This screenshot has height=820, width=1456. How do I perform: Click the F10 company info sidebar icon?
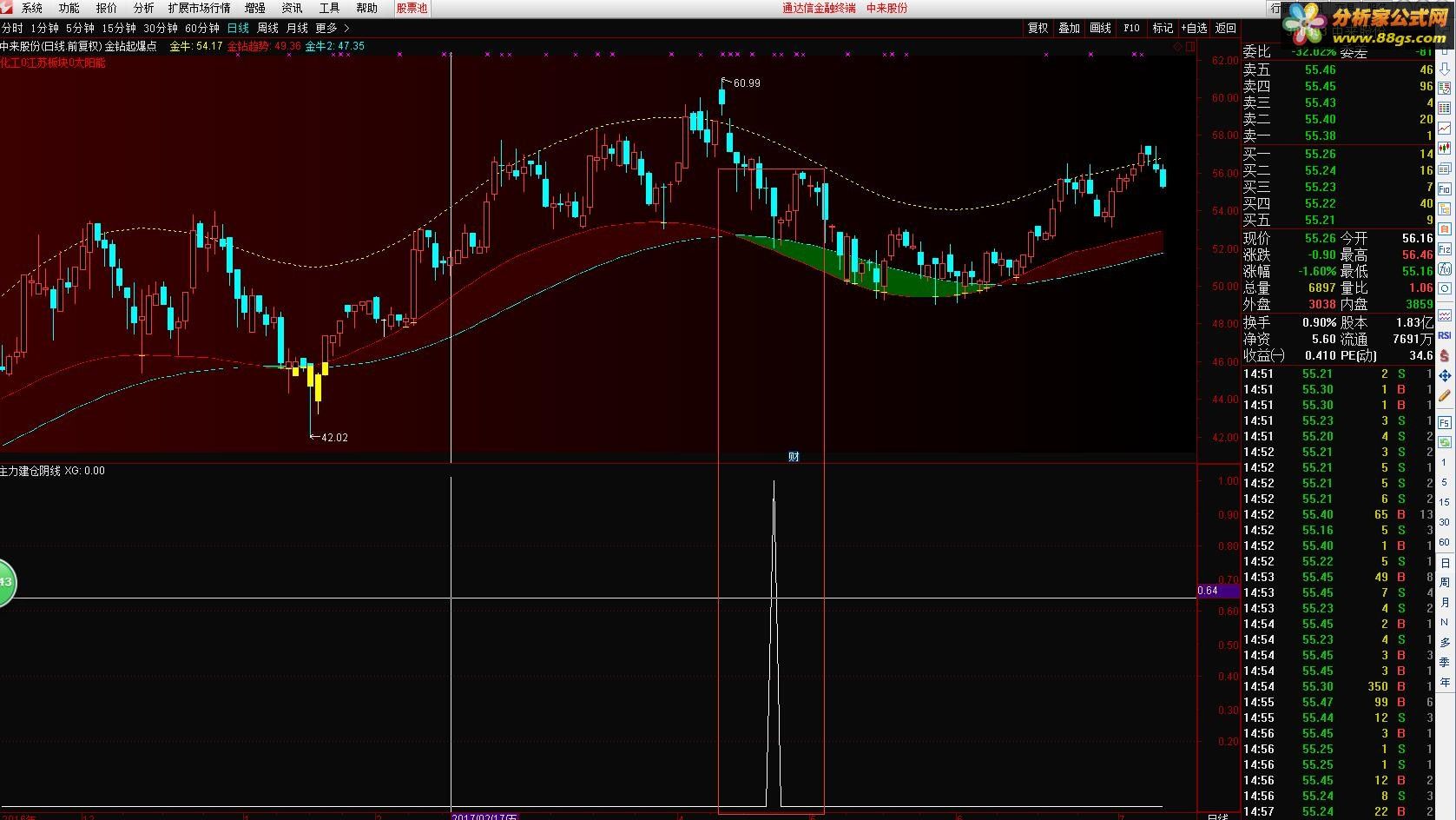tap(1445, 188)
